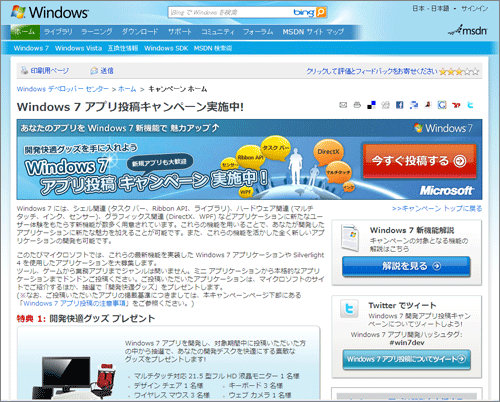Click the print icon in the share row
Image resolution: width=500 pixels, height=402 pixels.
point(357,105)
